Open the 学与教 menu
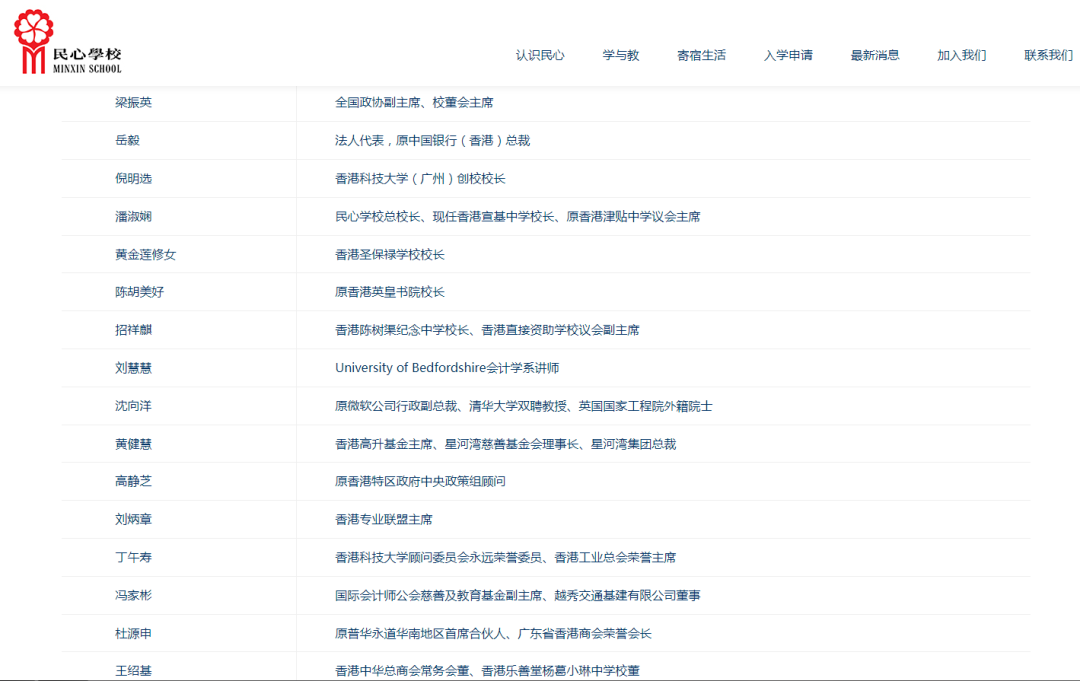Viewport: 1080px width, 681px height. (621, 55)
